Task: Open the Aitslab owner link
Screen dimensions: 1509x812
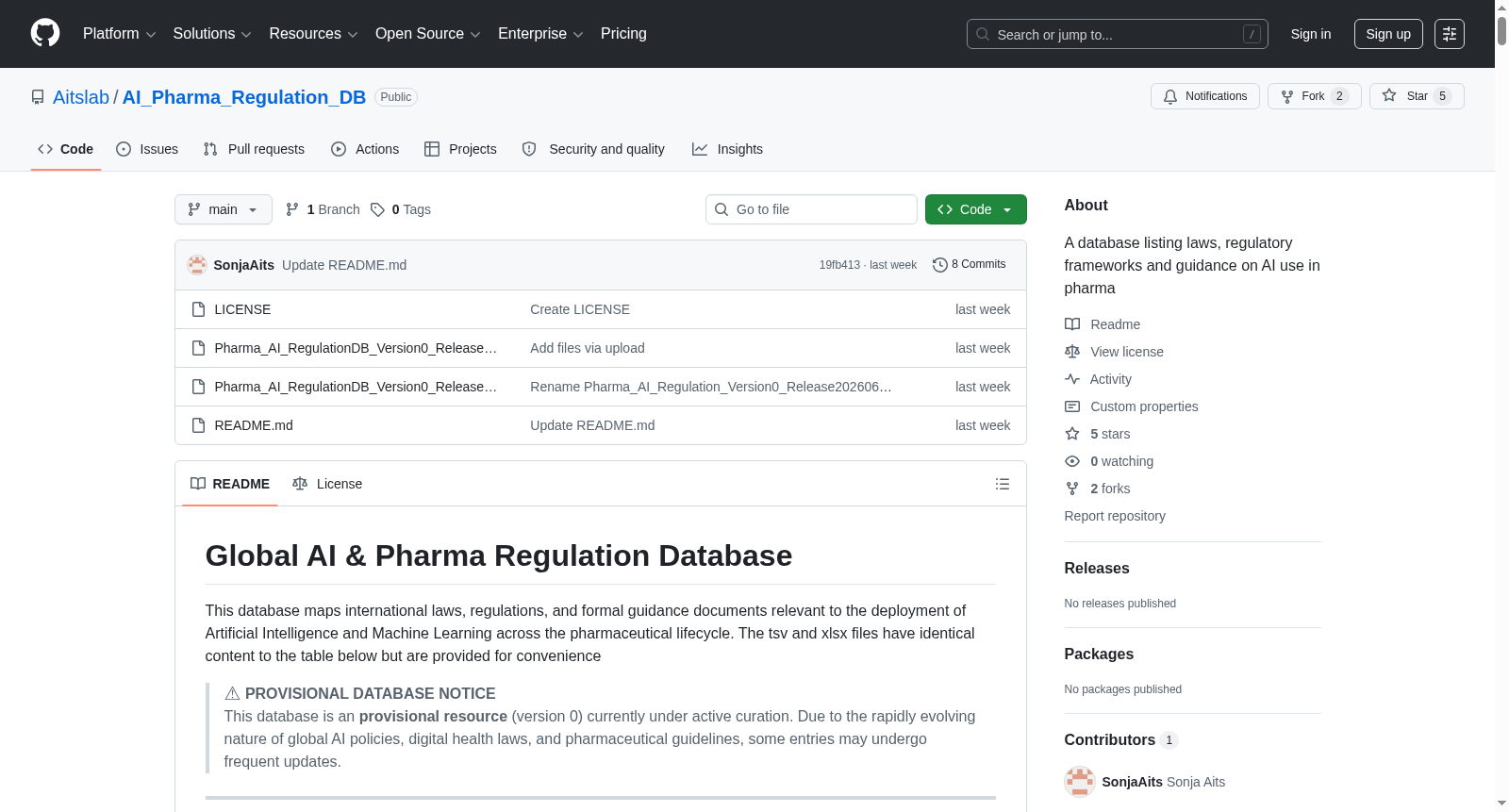Action: 81,97
